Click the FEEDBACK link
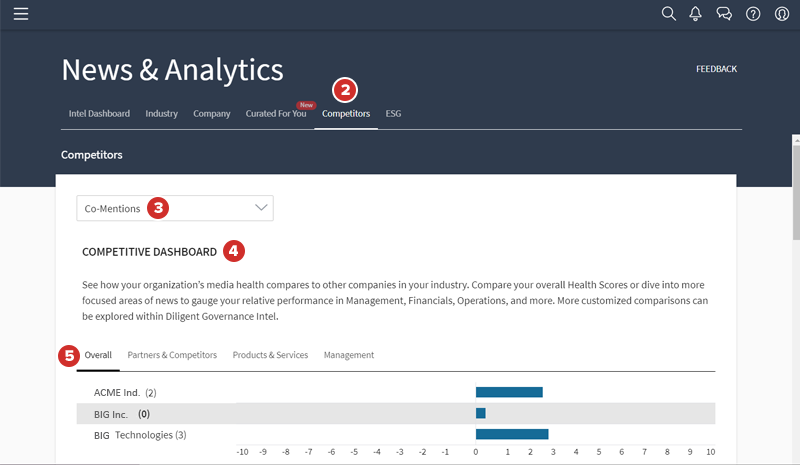 point(716,69)
